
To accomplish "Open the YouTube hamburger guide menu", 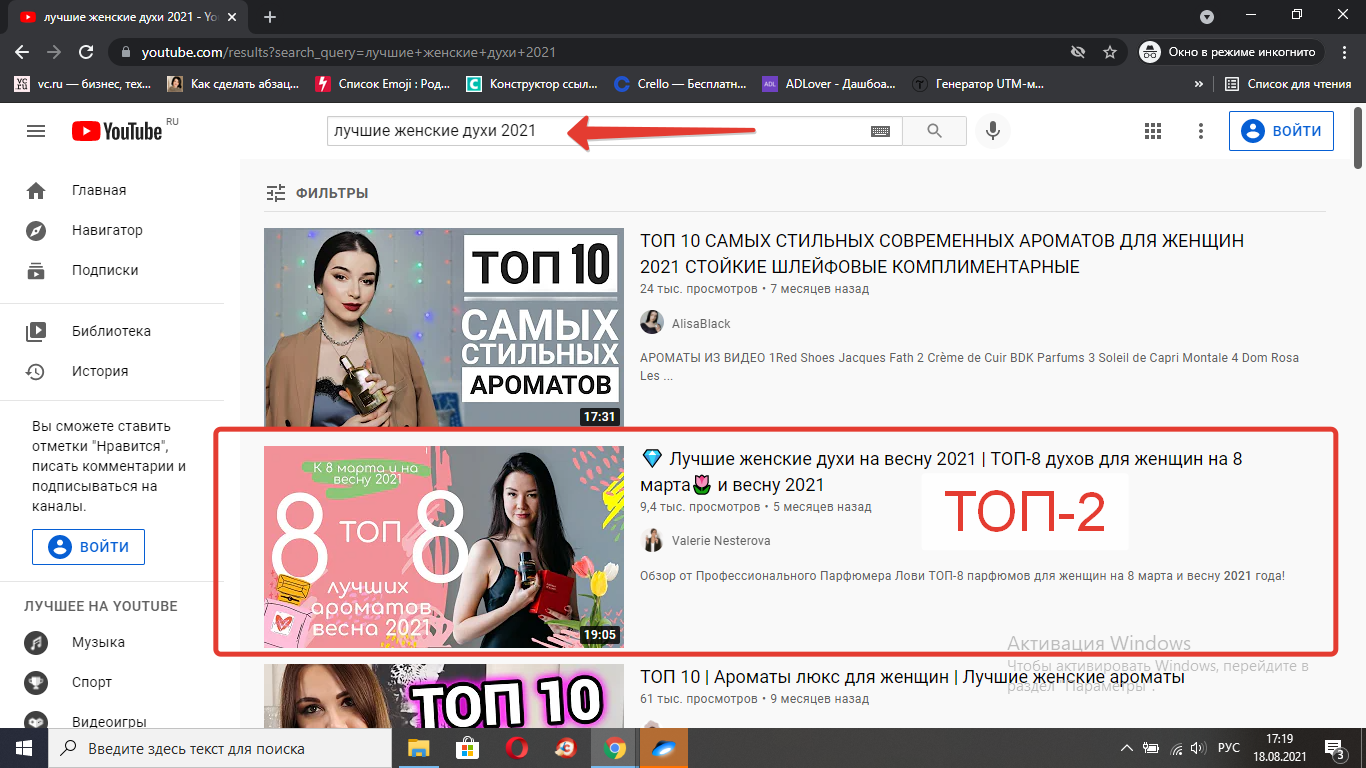I will pyautogui.click(x=36, y=131).
